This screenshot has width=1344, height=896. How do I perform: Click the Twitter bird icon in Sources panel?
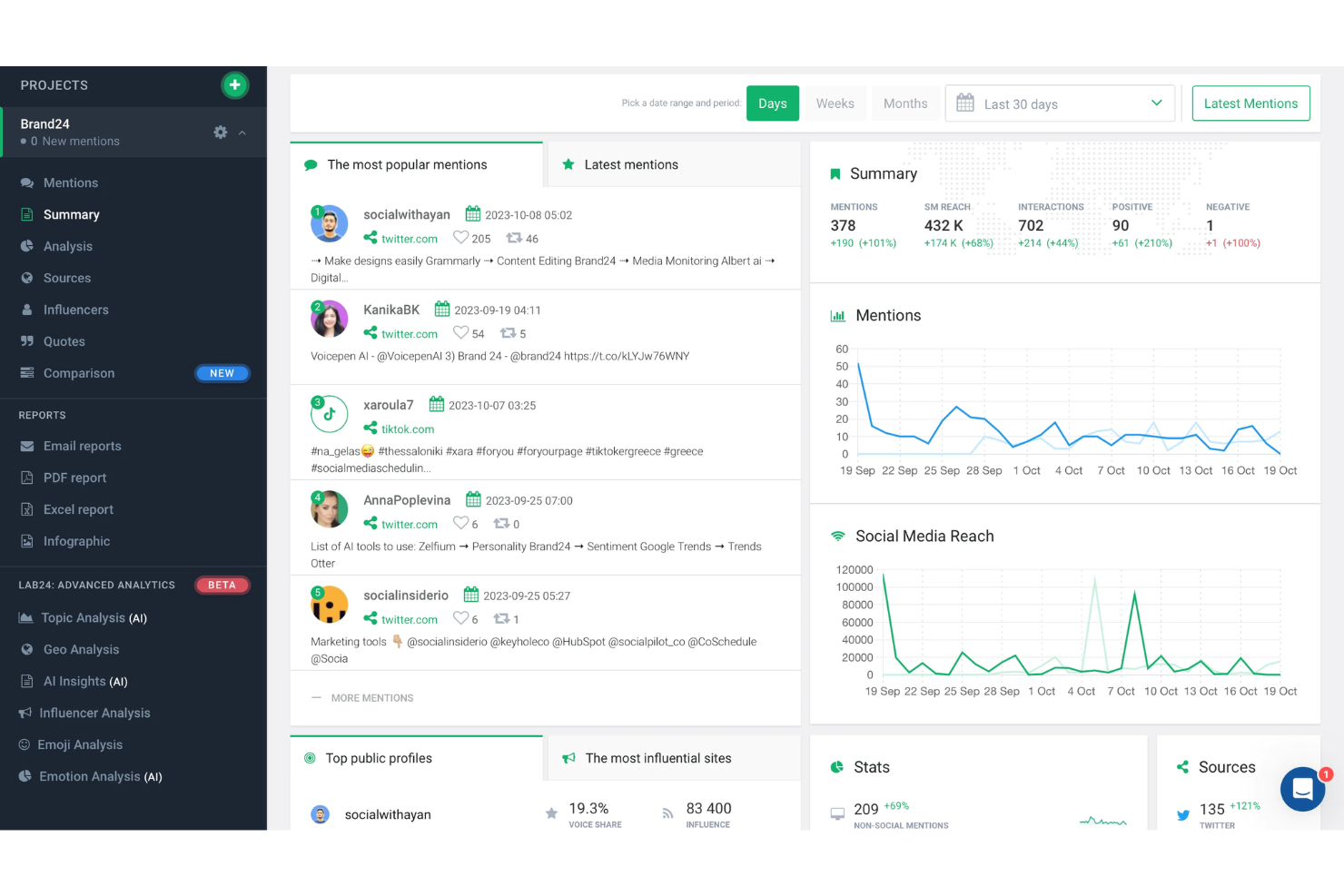pos(1183,815)
